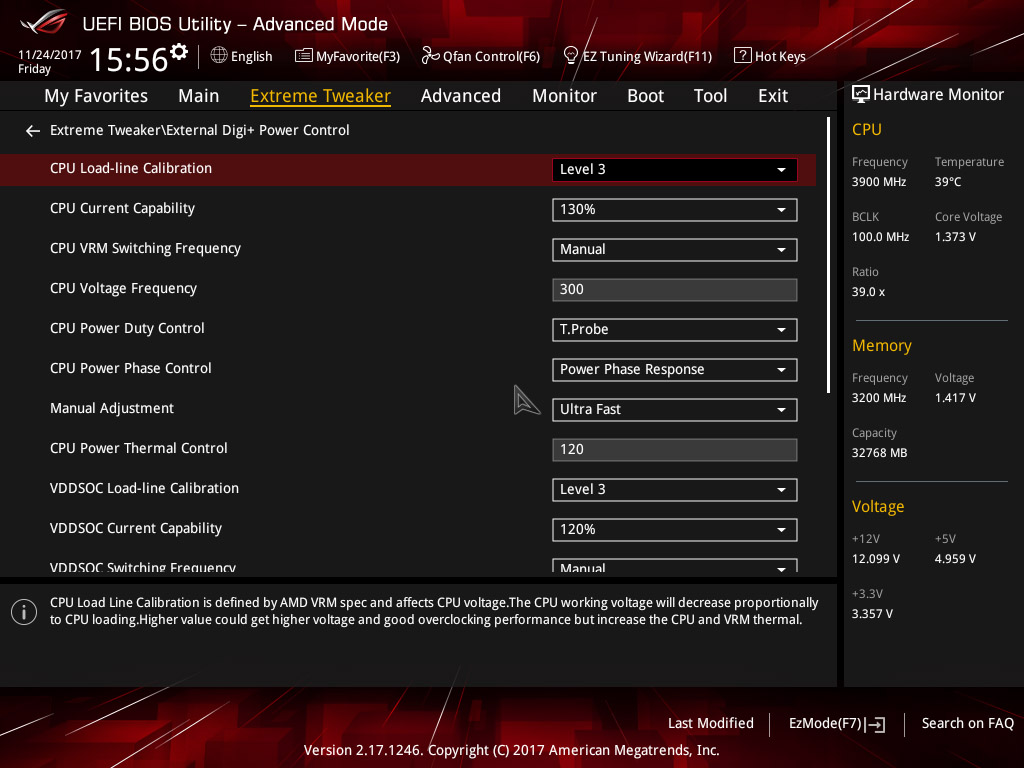The height and width of the screenshot is (768, 1024).
Task: Select Manual Adjustment label
Action: click(x=112, y=409)
